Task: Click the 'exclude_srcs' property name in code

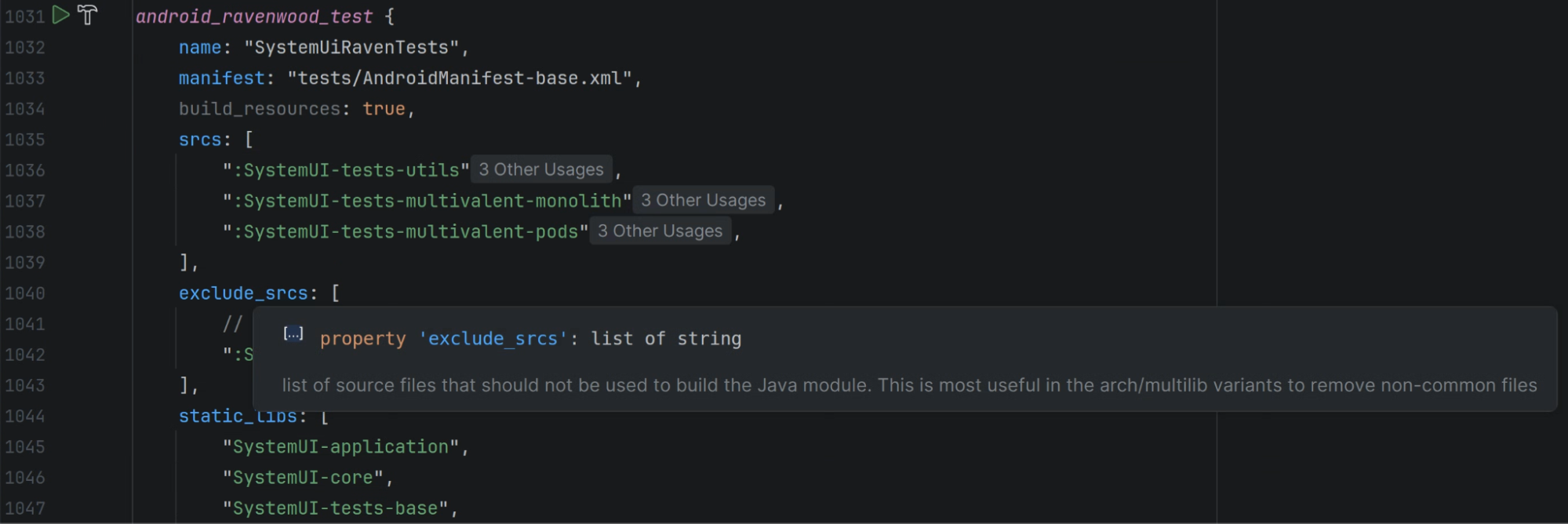Action: coord(243,293)
